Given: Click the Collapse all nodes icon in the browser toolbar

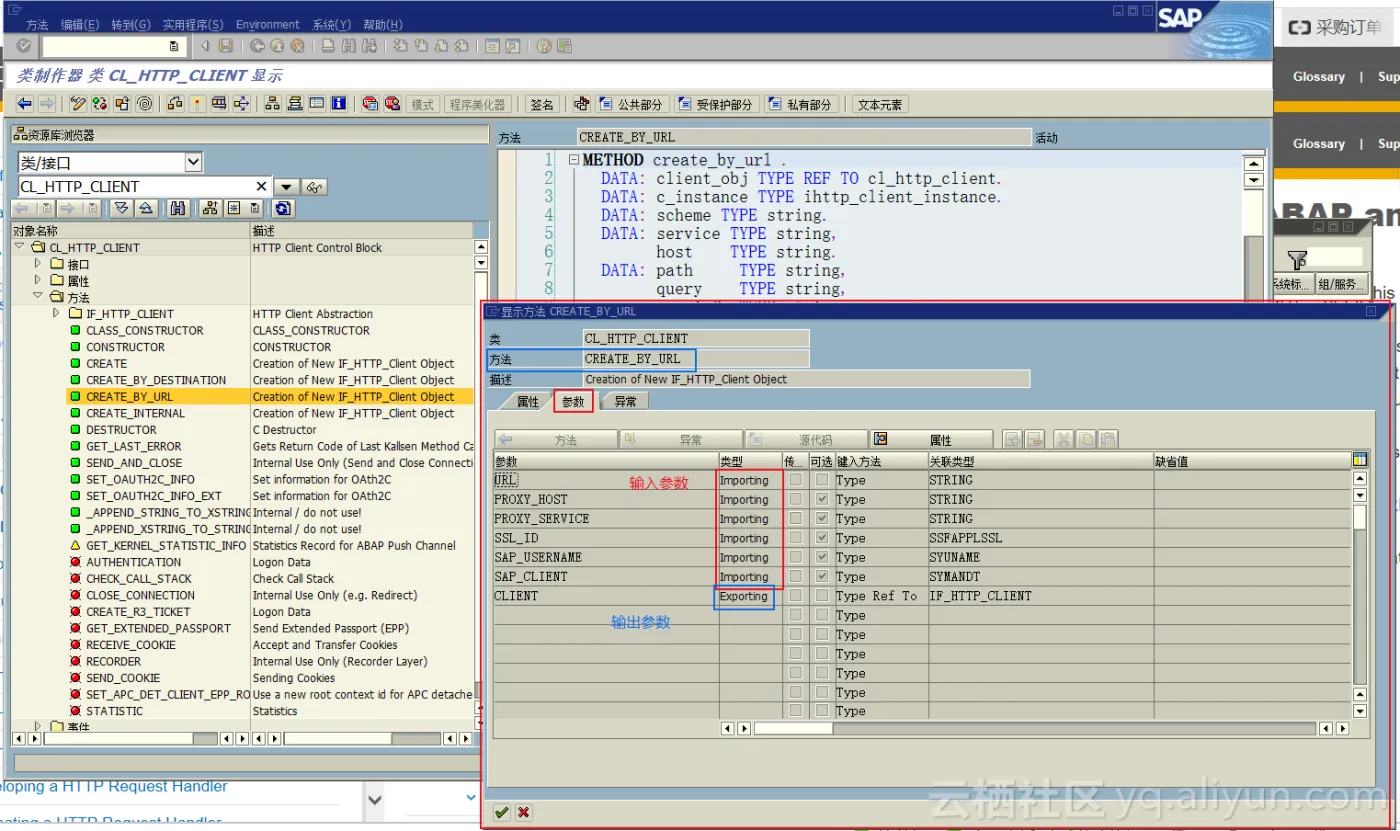Looking at the screenshot, I should pos(146,208).
